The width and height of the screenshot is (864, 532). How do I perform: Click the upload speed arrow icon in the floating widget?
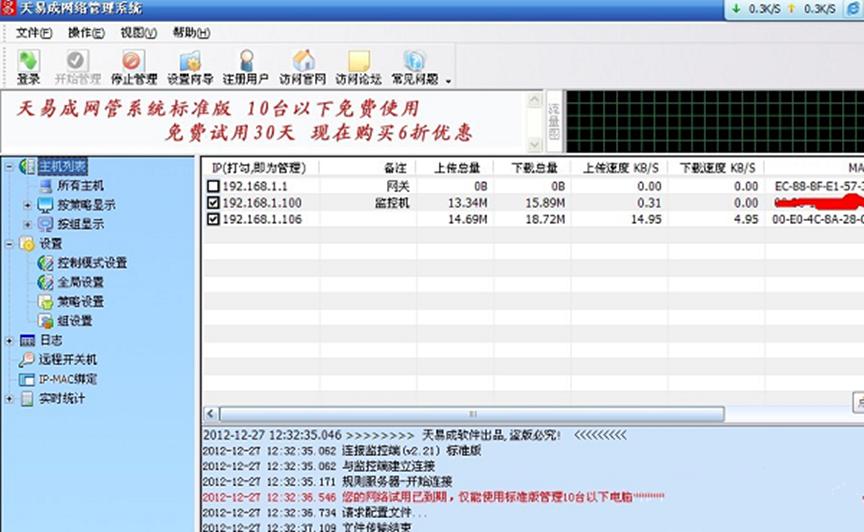point(791,8)
